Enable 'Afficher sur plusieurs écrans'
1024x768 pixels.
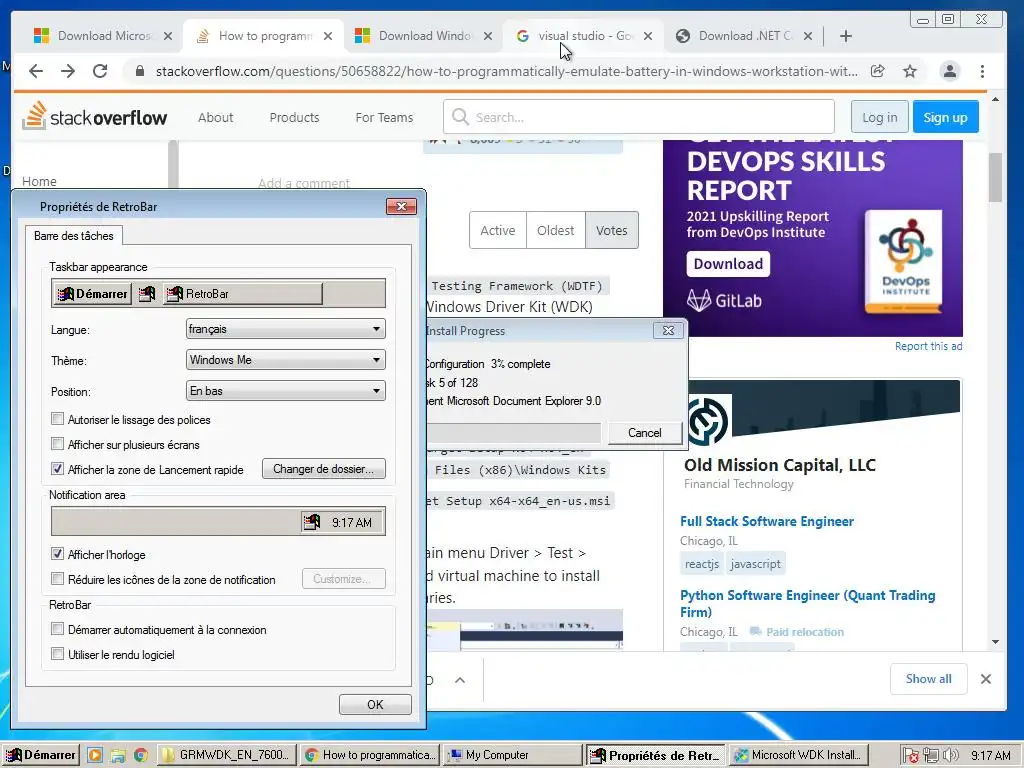coord(57,443)
